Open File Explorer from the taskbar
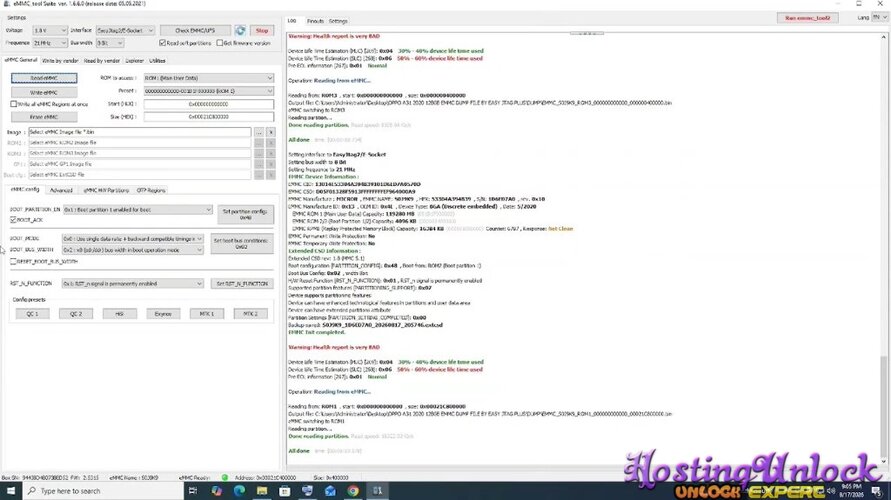The image size is (891, 500). pyautogui.click(x=261, y=491)
